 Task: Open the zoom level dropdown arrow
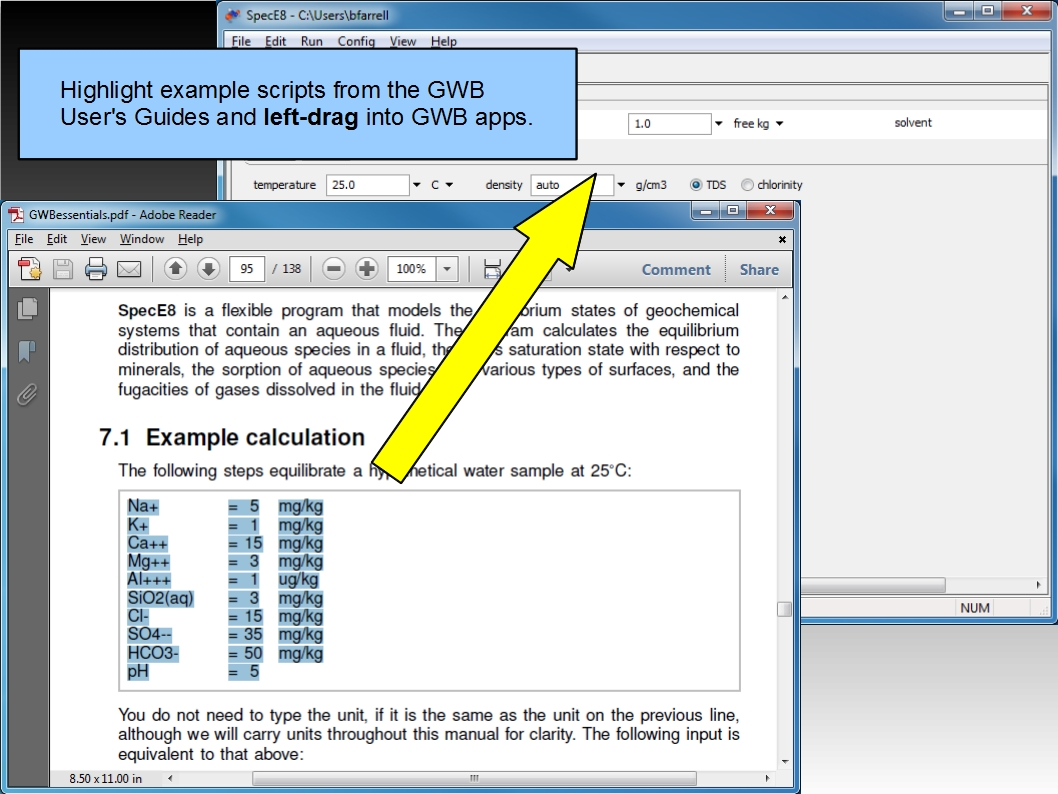(447, 268)
